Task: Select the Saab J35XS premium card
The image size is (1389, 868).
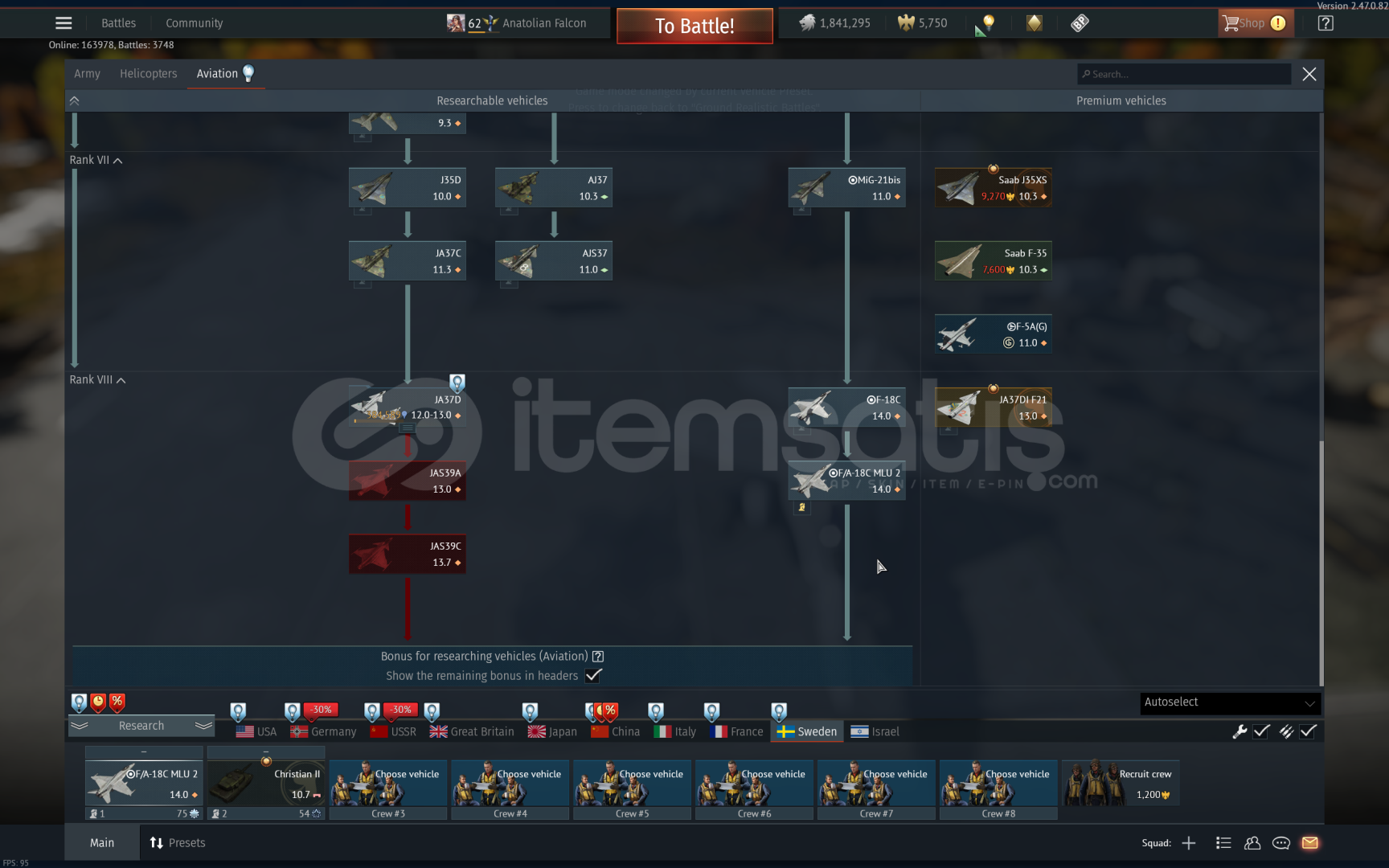Action: click(994, 188)
